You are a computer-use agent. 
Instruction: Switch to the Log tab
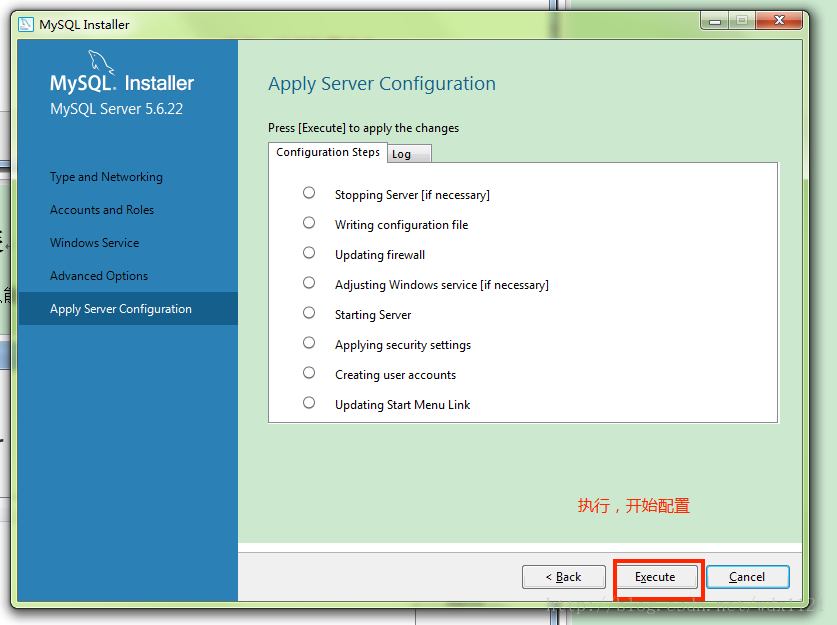pyautogui.click(x=408, y=154)
